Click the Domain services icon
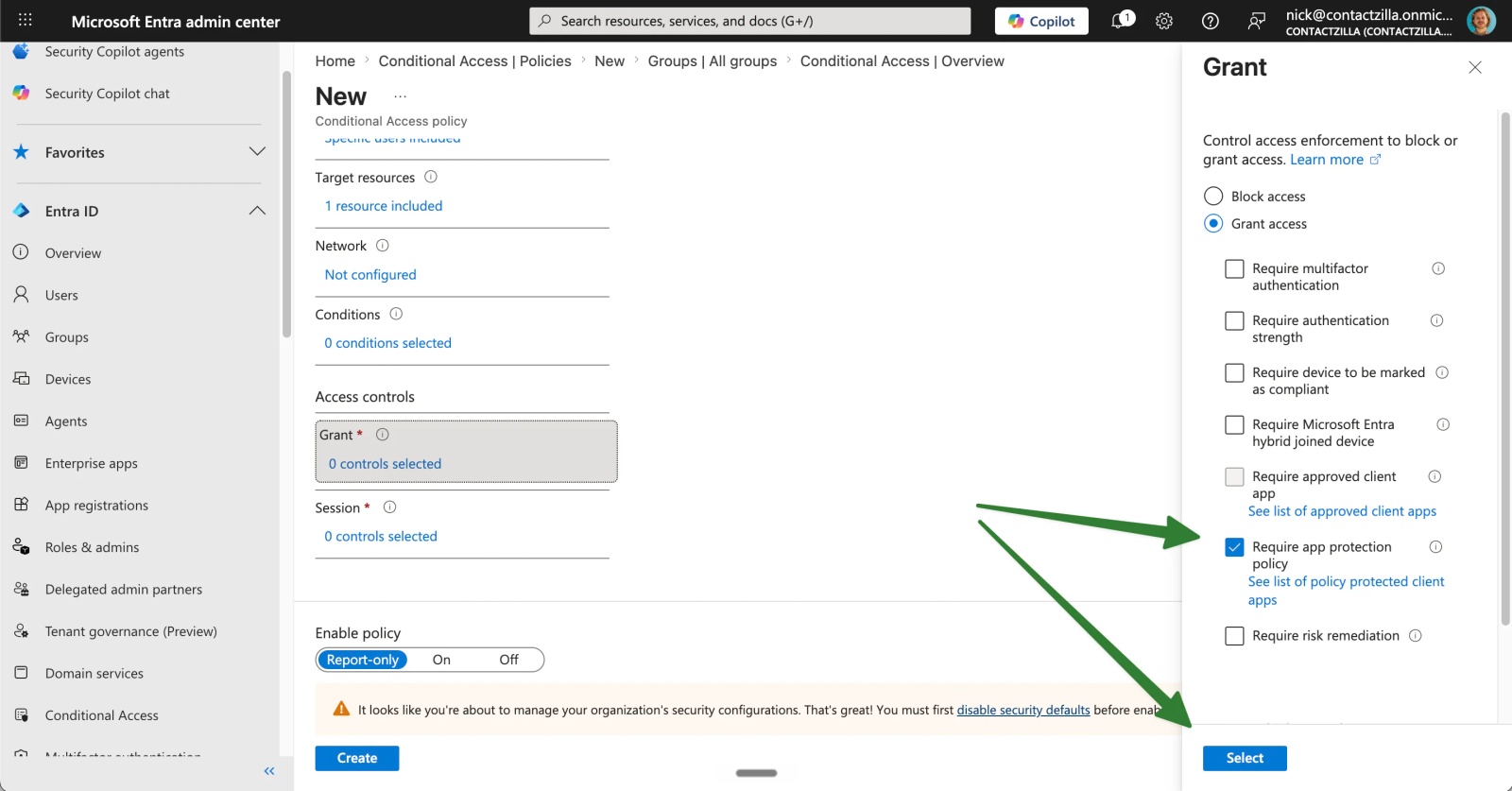Viewport: 1512px width, 791px height. (21, 673)
